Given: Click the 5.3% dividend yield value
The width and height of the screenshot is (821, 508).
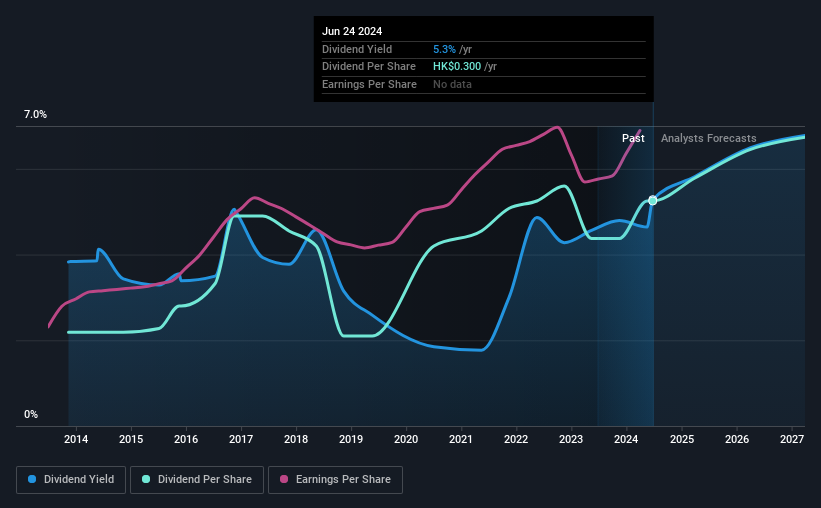Looking at the screenshot, I should [x=444, y=49].
